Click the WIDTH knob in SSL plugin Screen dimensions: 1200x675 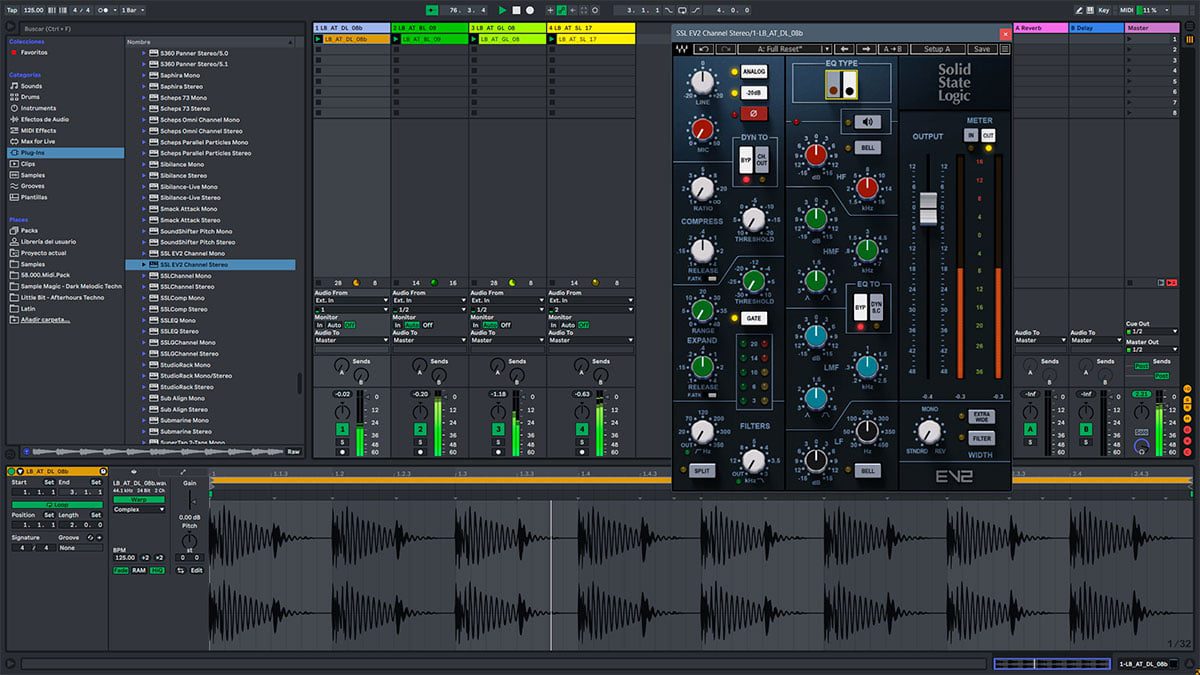tap(930, 432)
